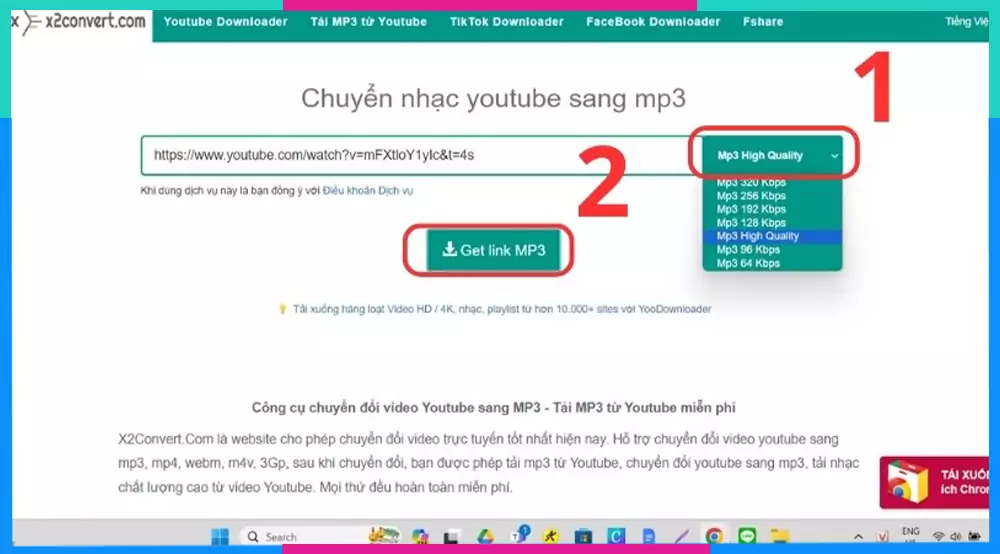Open Microsoft Store from taskbar
1000x554 pixels.
(x=583, y=537)
